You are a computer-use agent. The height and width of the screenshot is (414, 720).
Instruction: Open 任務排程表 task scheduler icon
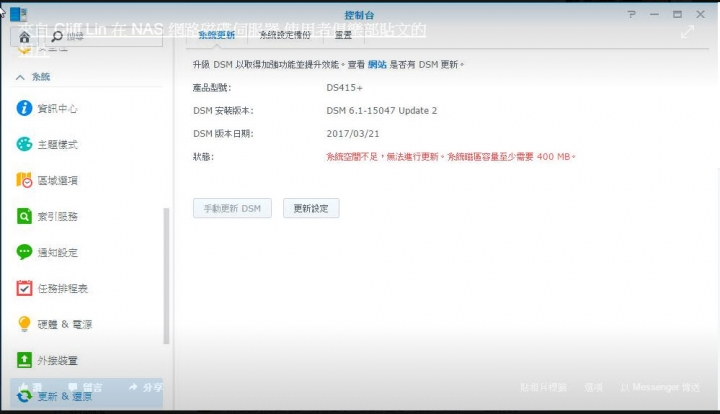(x=24, y=288)
